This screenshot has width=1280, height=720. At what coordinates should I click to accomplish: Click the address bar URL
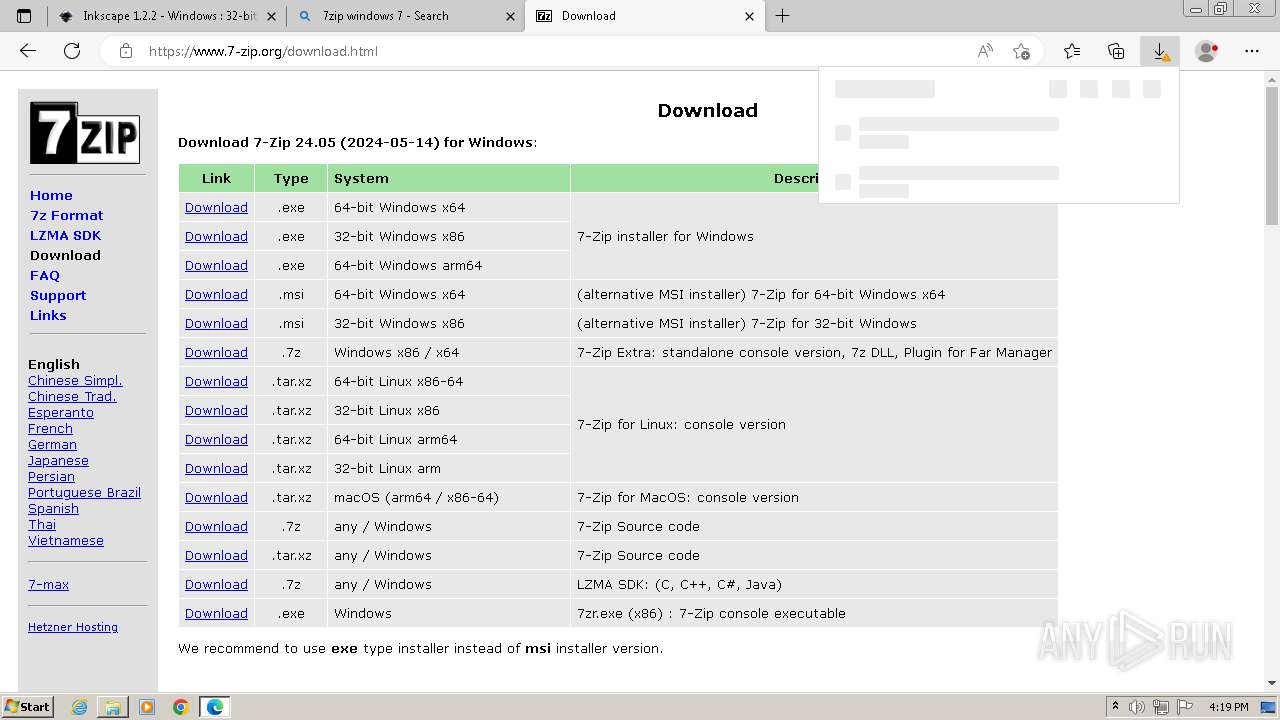click(x=263, y=51)
